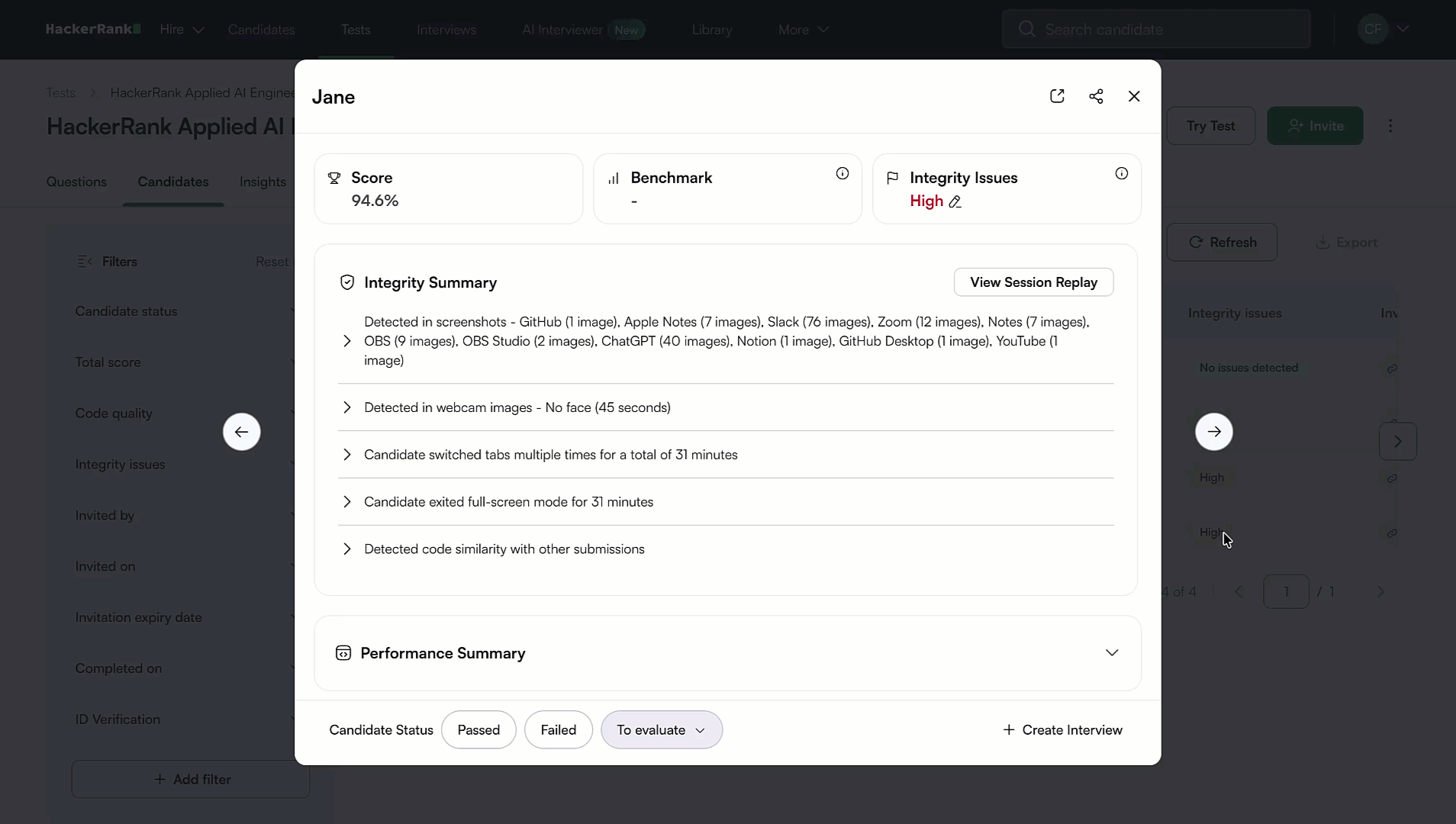This screenshot has height=824, width=1456.
Task: Go to next candidate with right arrow
Action: pyautogui.click(x=1214, y=432)
